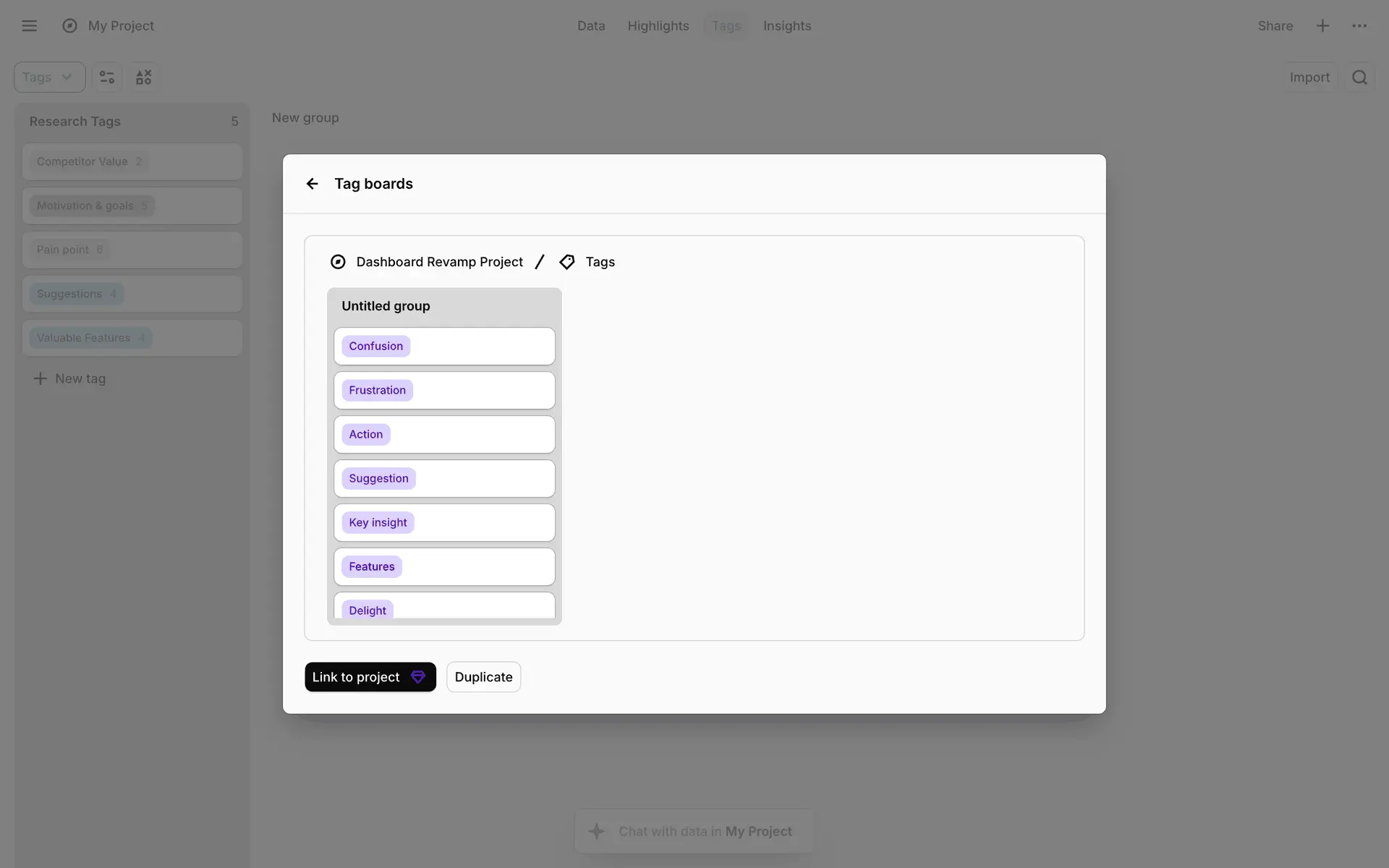Image resolution: width=1389 pixels, height=868 pixels.
Task: Open the Highlights tab
Action: pyautogui.click(x=658, y=26)
